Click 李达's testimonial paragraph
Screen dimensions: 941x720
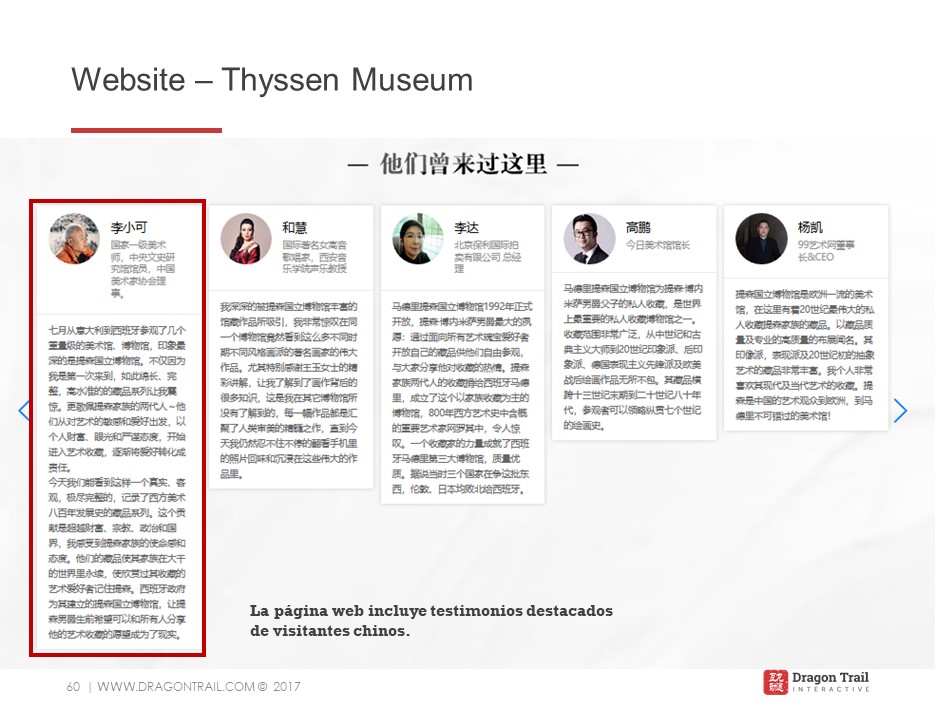pyautogui.click(x=461, y=398)
